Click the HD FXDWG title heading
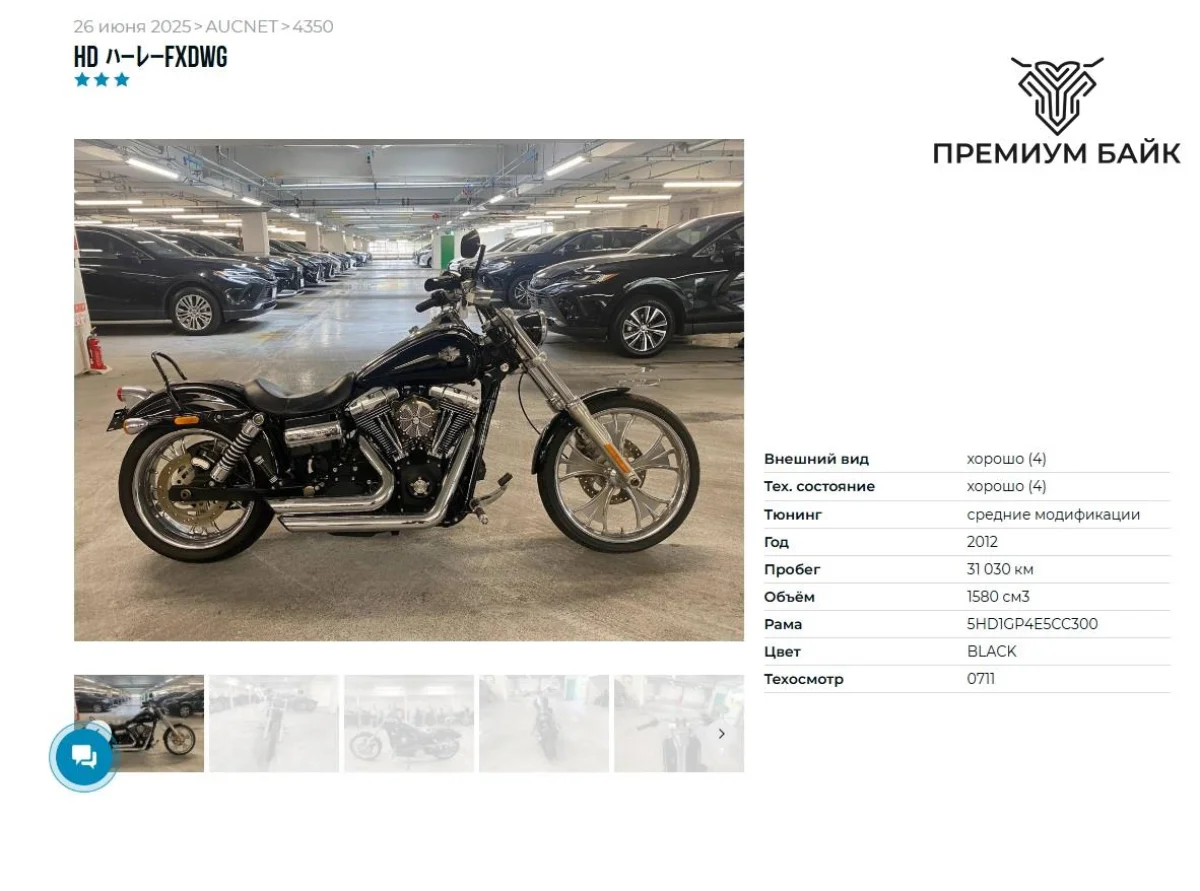The width and height of the screenshot is (1200, 891). [x=151, y=57]
